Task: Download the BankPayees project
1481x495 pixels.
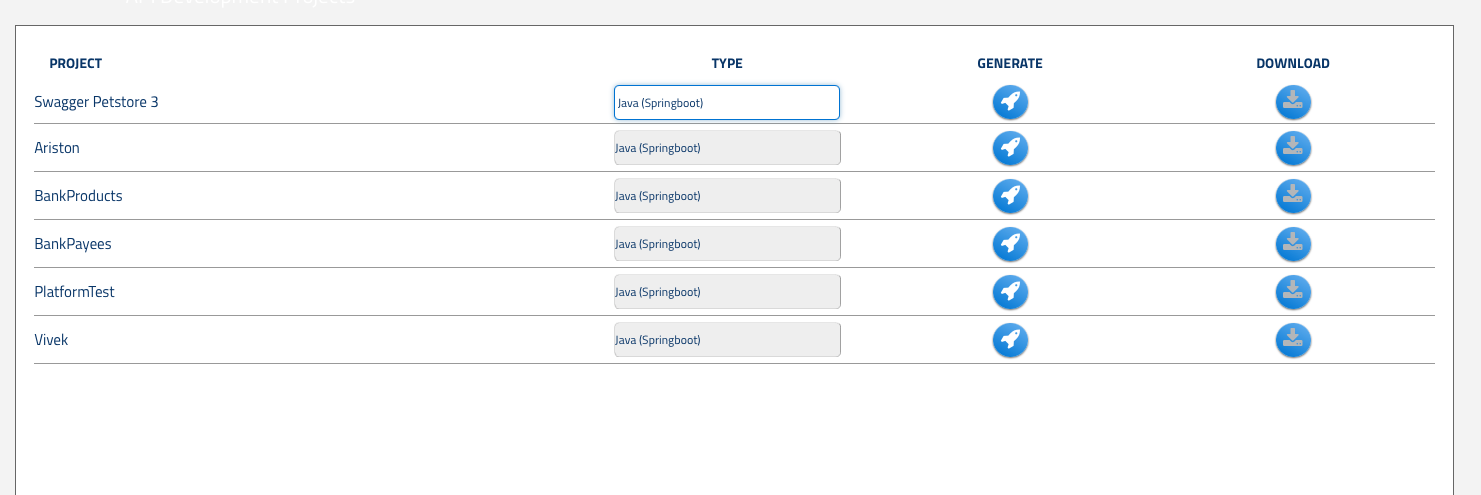Action: coord(1293,244)
